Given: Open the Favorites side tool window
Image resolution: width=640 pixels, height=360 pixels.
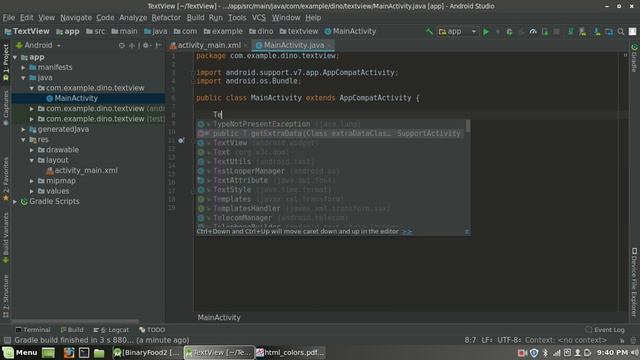Looking at the screenshot, I should [6, 180].
